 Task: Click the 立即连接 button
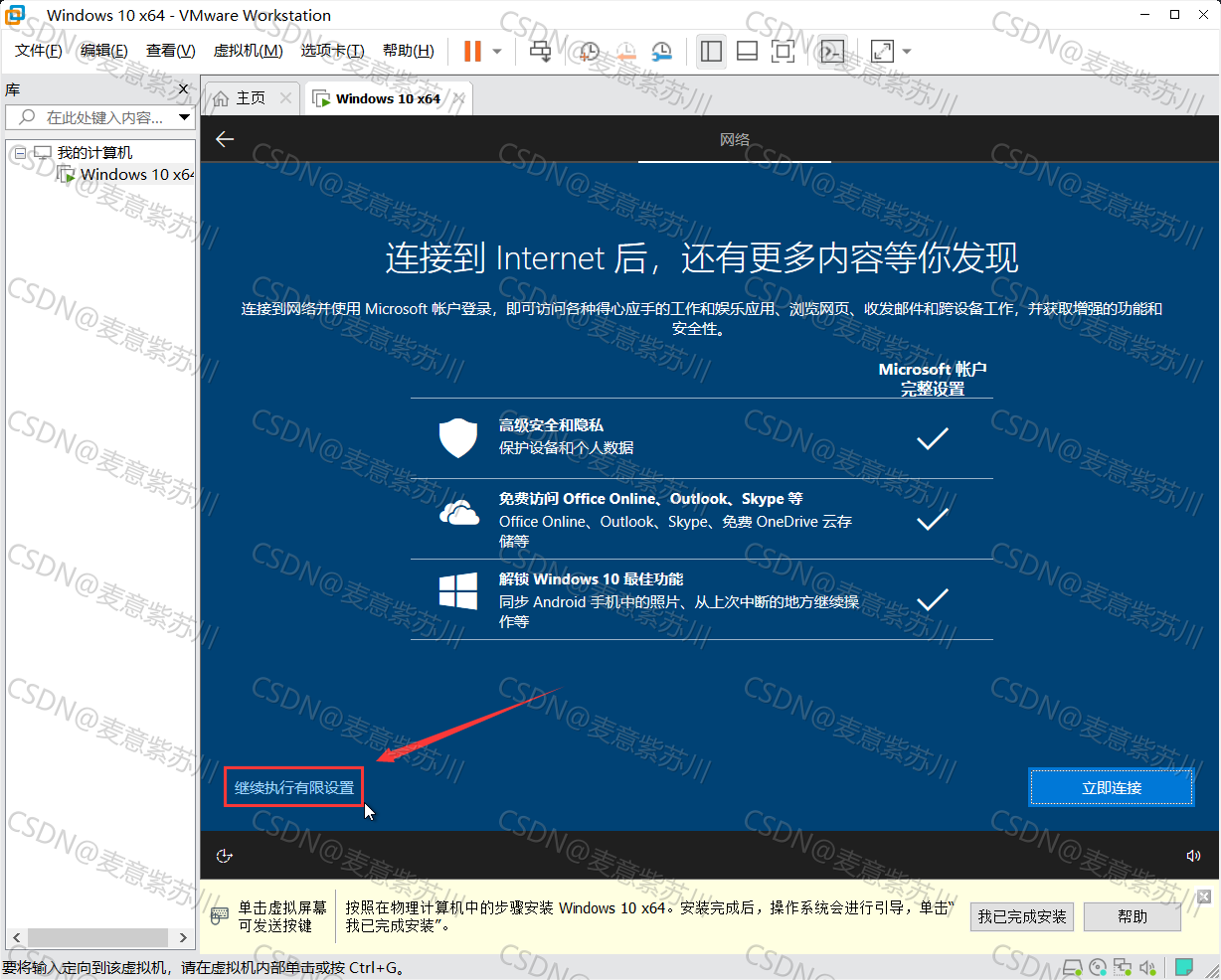(1112, 788)
